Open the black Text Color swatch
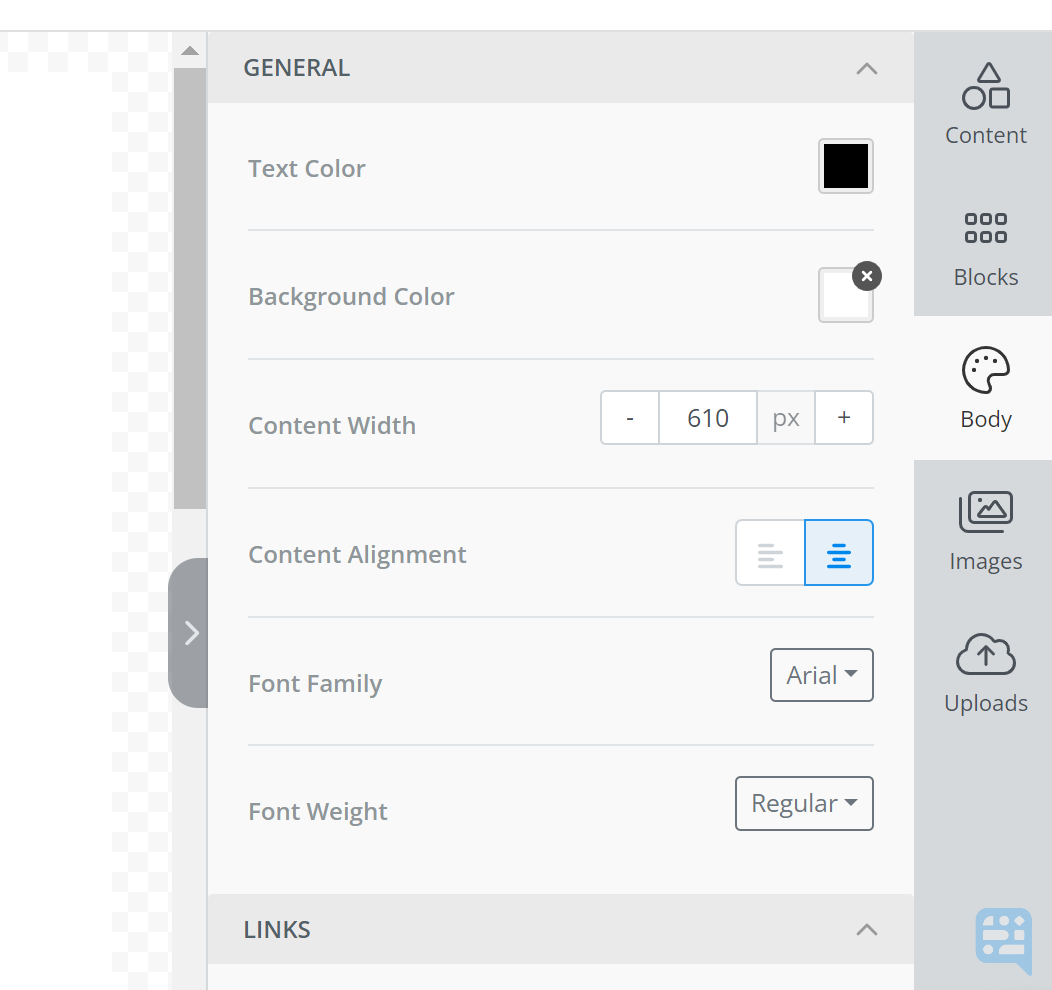 click(845, 166)
